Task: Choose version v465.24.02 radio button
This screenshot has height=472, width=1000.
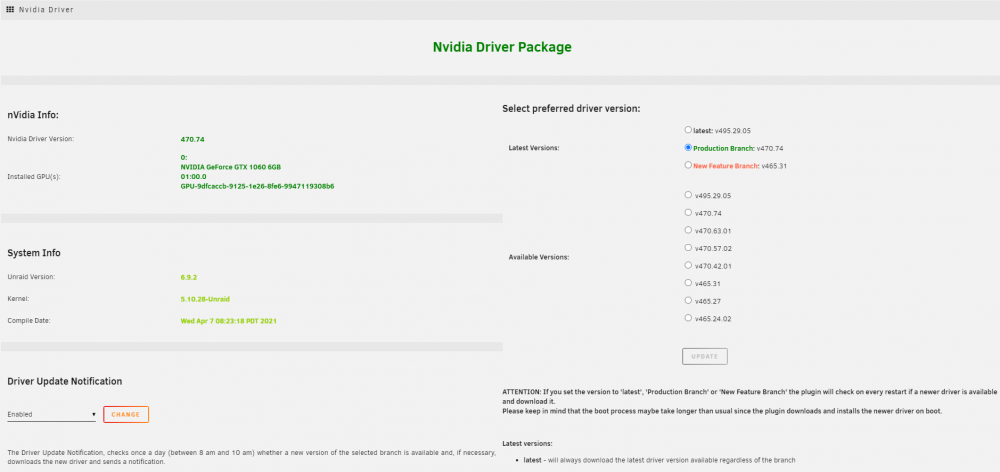Action: point(688,318)
